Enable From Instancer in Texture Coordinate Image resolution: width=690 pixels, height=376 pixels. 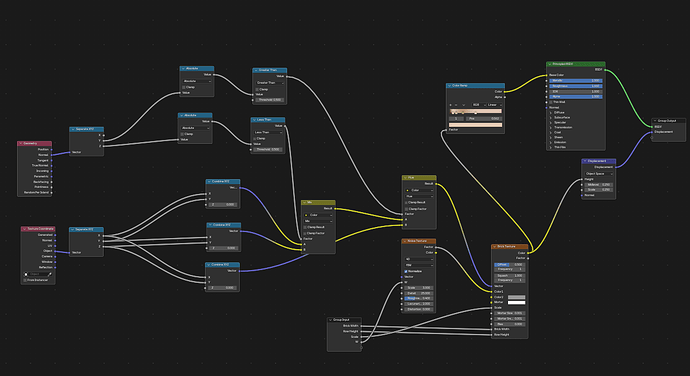click(x=25, y=280)
